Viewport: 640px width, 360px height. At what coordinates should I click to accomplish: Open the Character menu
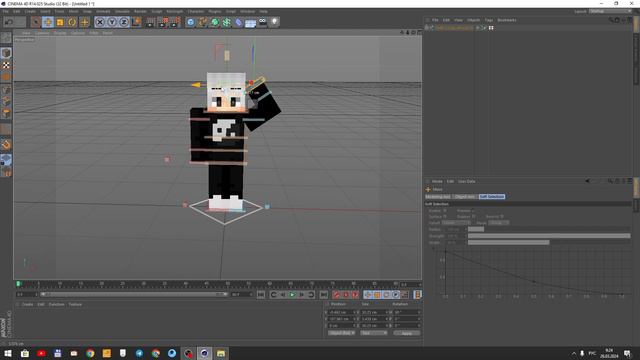point(196,11)
